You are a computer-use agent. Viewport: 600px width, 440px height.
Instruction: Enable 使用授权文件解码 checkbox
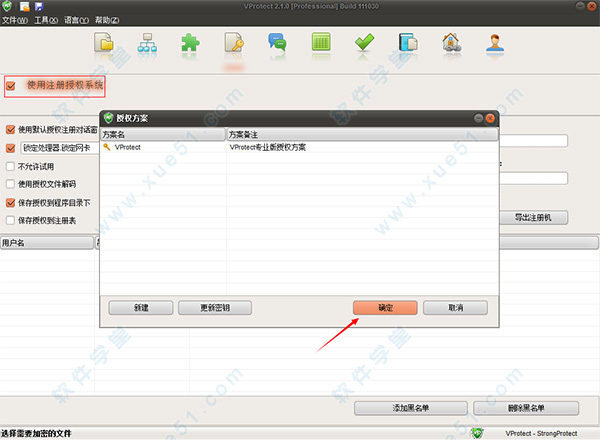(11, 184)
